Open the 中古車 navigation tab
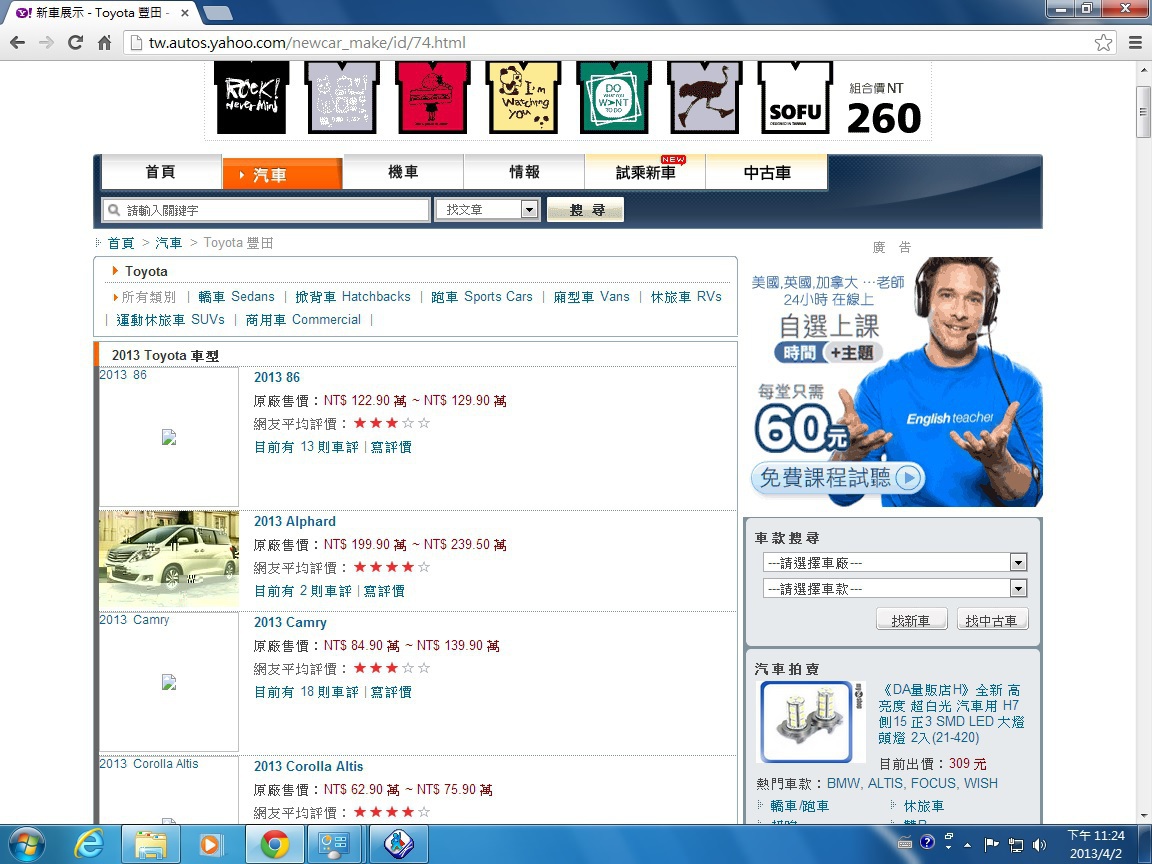 click(767, 172)
